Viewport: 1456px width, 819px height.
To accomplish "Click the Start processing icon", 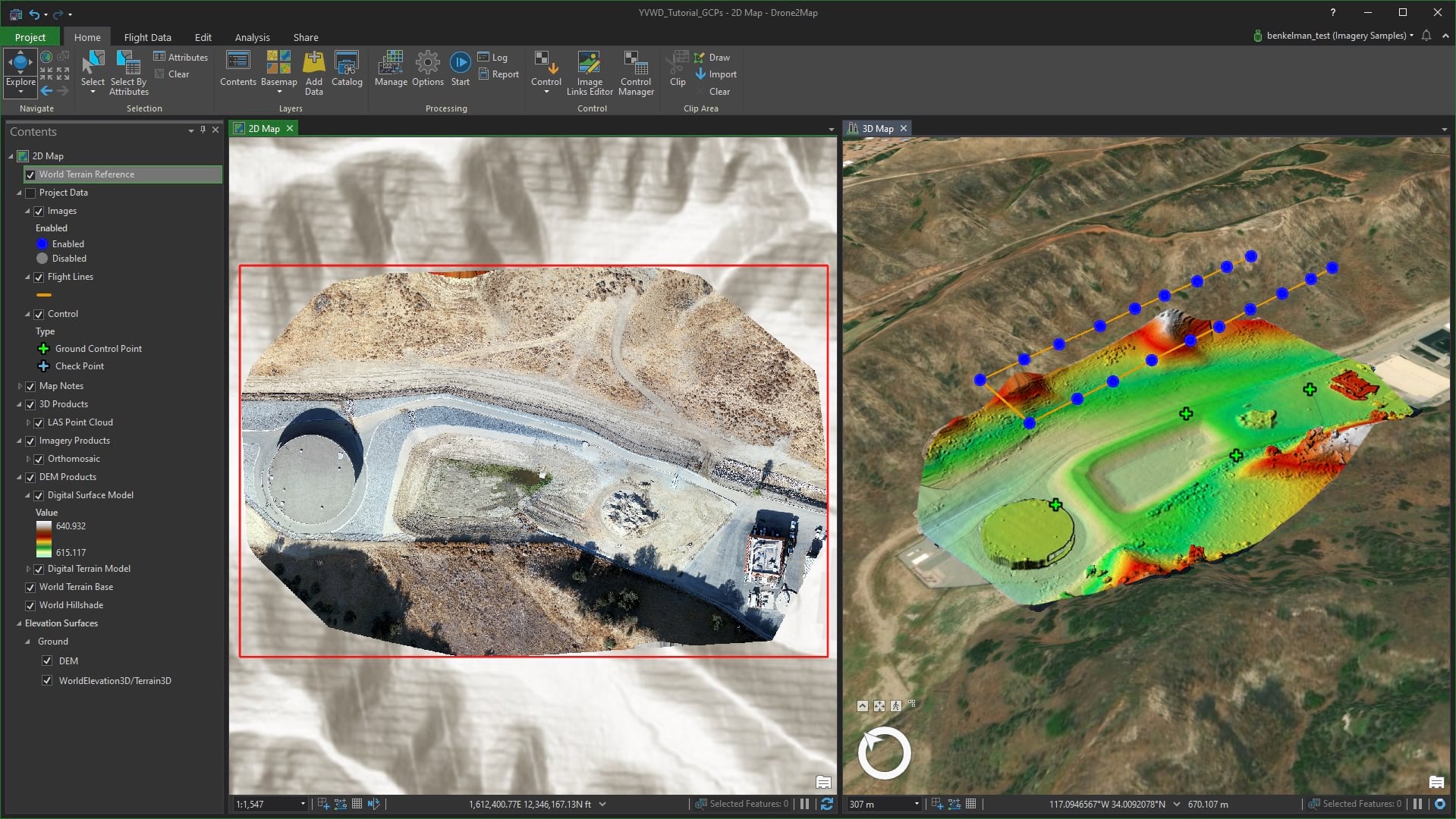I will click(x=460, y=64).
